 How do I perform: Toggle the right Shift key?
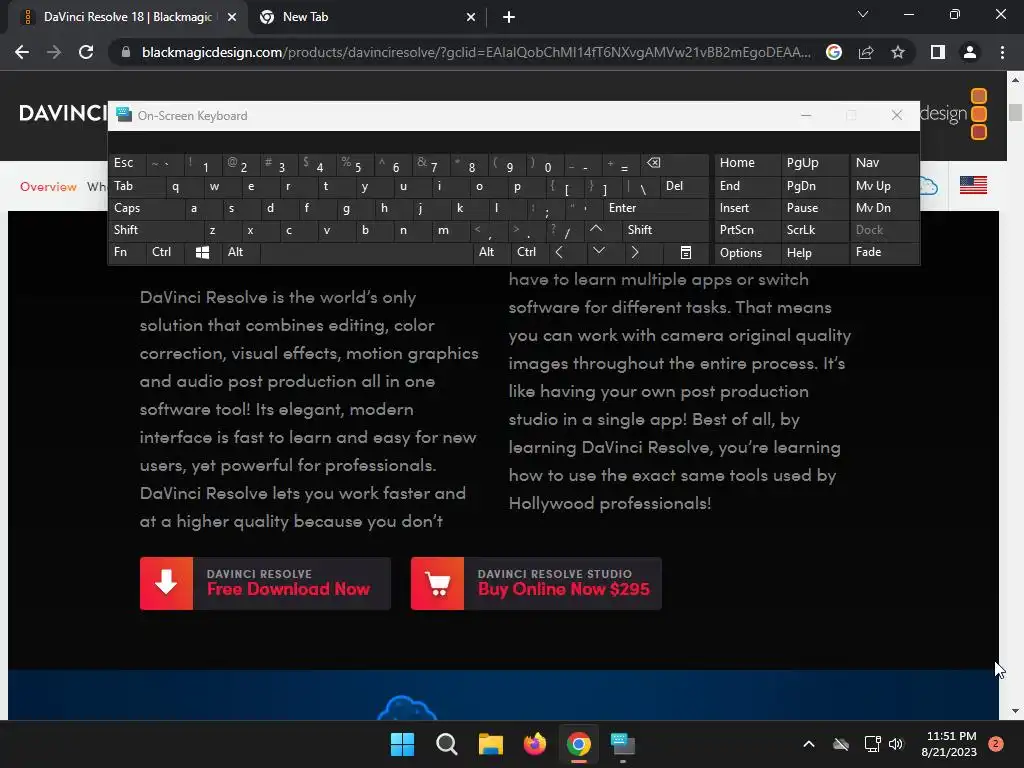coord(666,230)
